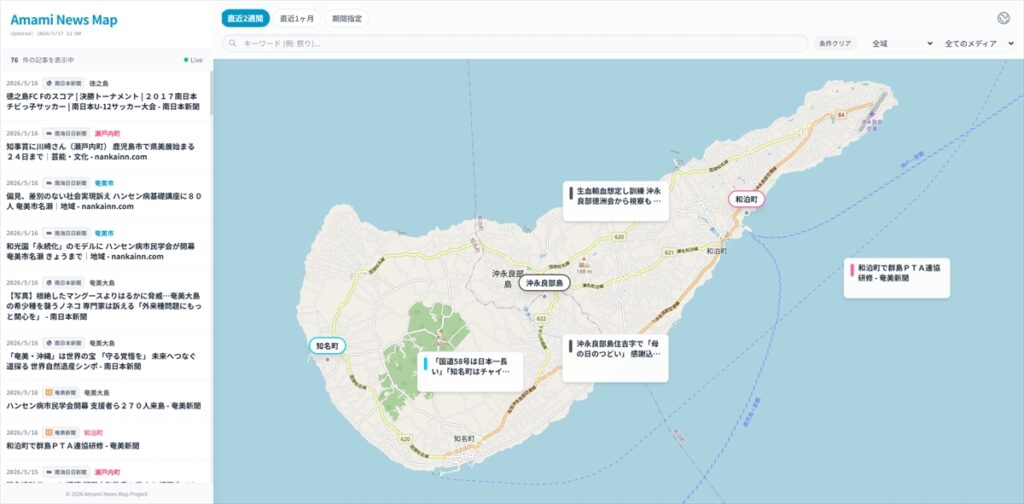Expand the 全域 area dropdown
This screenshot has width=1024, height=504.
pyautogui.click(x=902, y=44)
